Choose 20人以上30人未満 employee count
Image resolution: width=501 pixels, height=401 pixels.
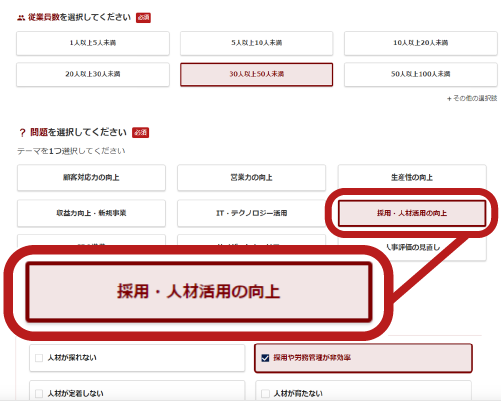click(93, 74)
